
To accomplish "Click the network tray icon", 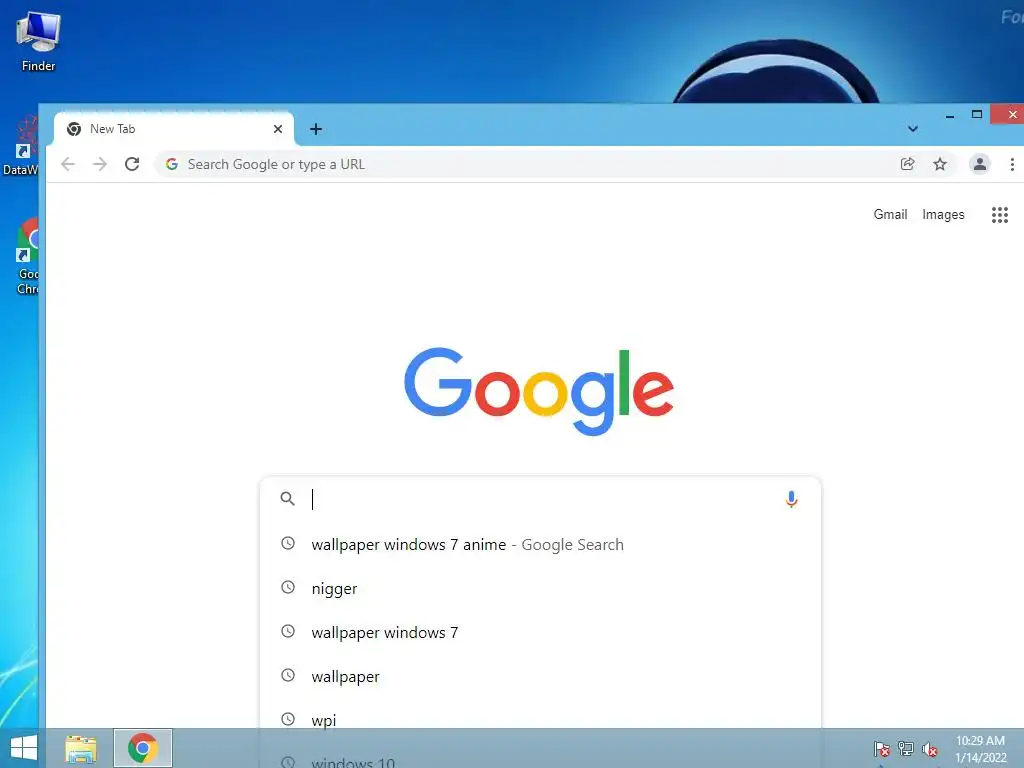I will (x=906, y=748).
